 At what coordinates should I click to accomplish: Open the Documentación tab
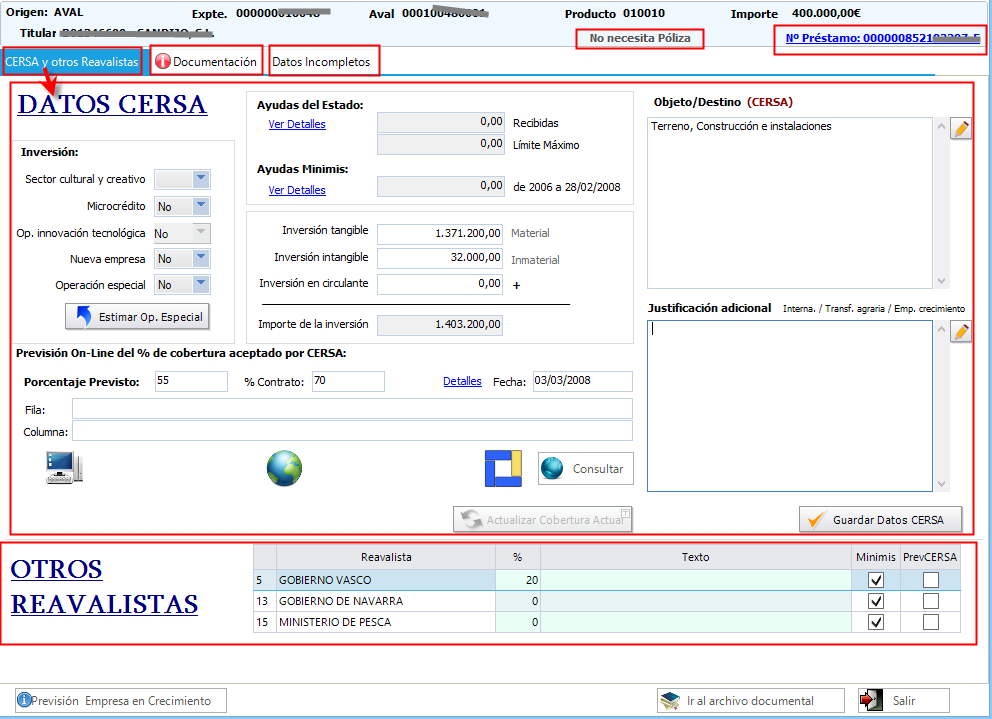click(207, 61)
